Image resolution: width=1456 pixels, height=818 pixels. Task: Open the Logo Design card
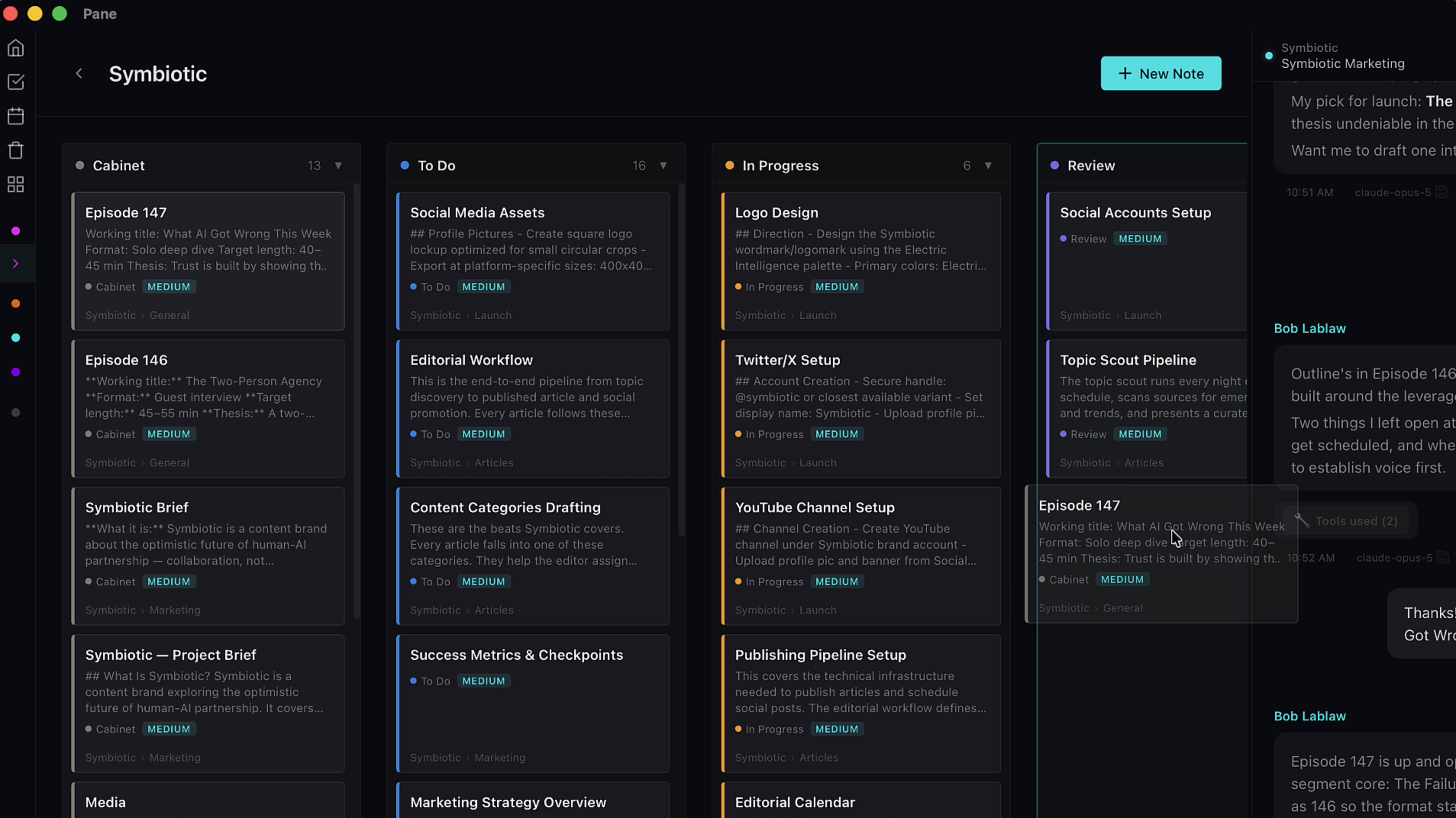pos(861,261)
